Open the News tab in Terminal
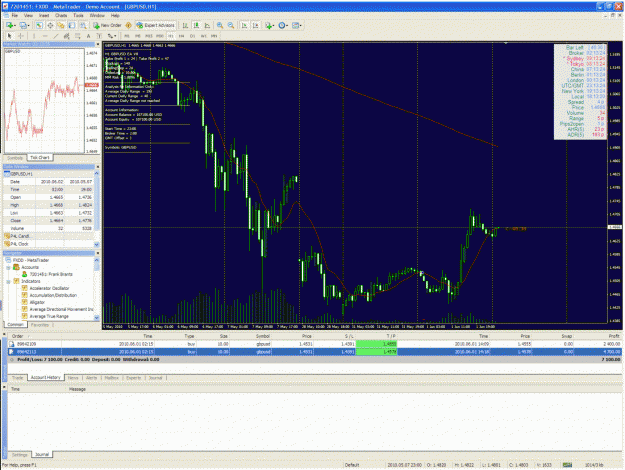The width and height of the screenshot is (625, 470). [73, 378]
